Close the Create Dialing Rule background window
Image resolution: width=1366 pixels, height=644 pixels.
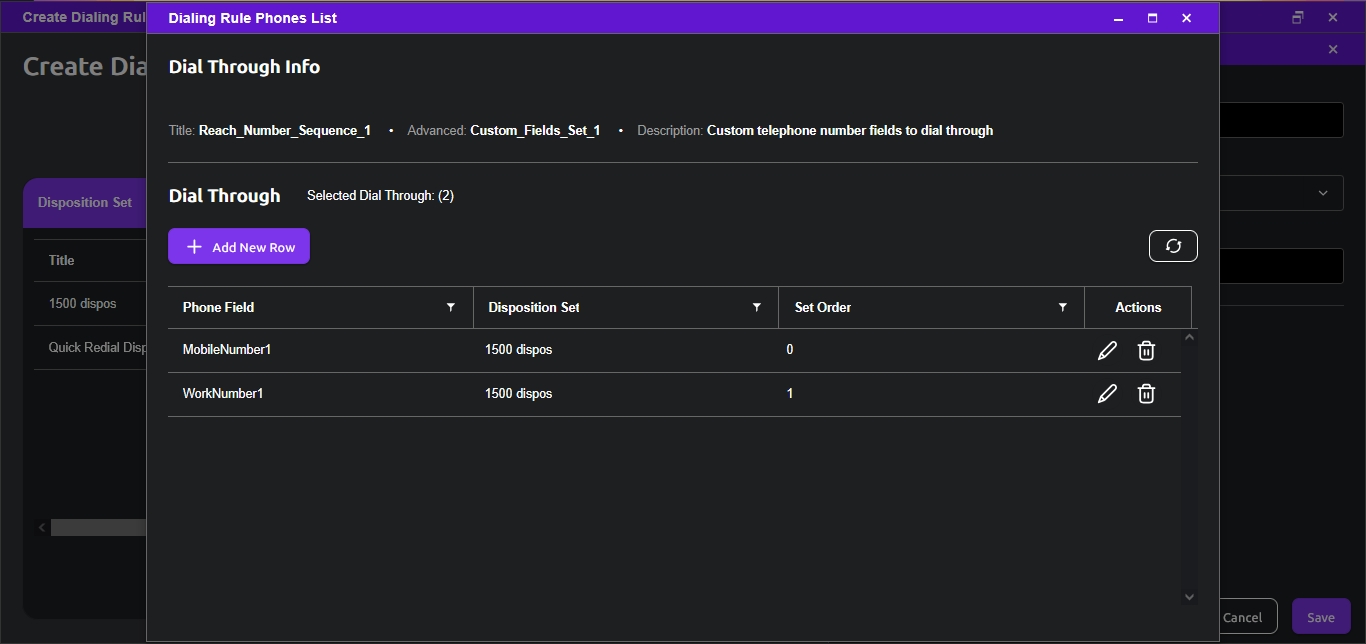[1333, 17]
